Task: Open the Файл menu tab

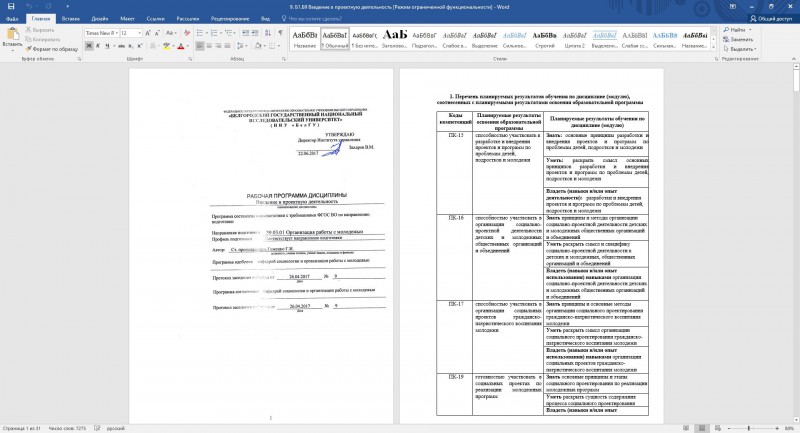Action: [x=12, y=19]
